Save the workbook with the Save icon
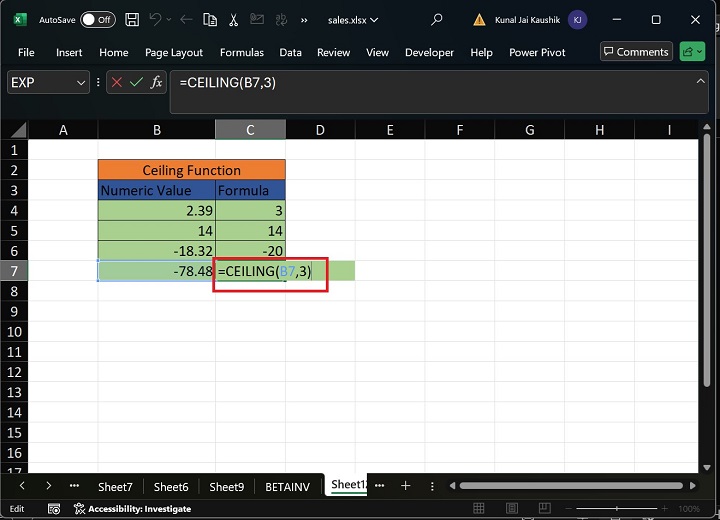Screen dimensions: 720x520 132,20
